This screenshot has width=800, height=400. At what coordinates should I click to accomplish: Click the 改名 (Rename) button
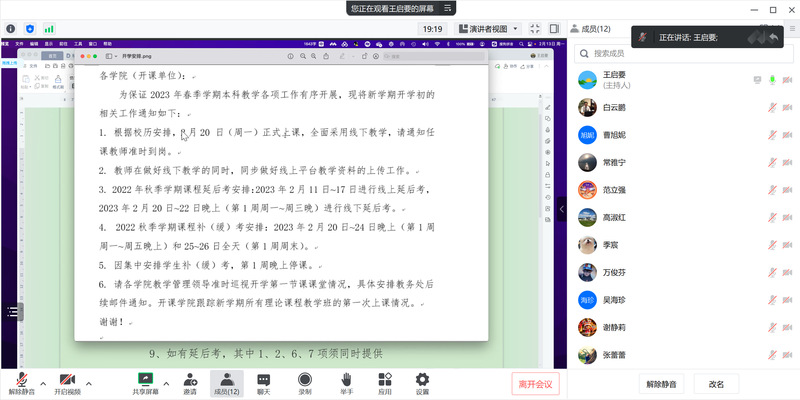coord(716,384)
